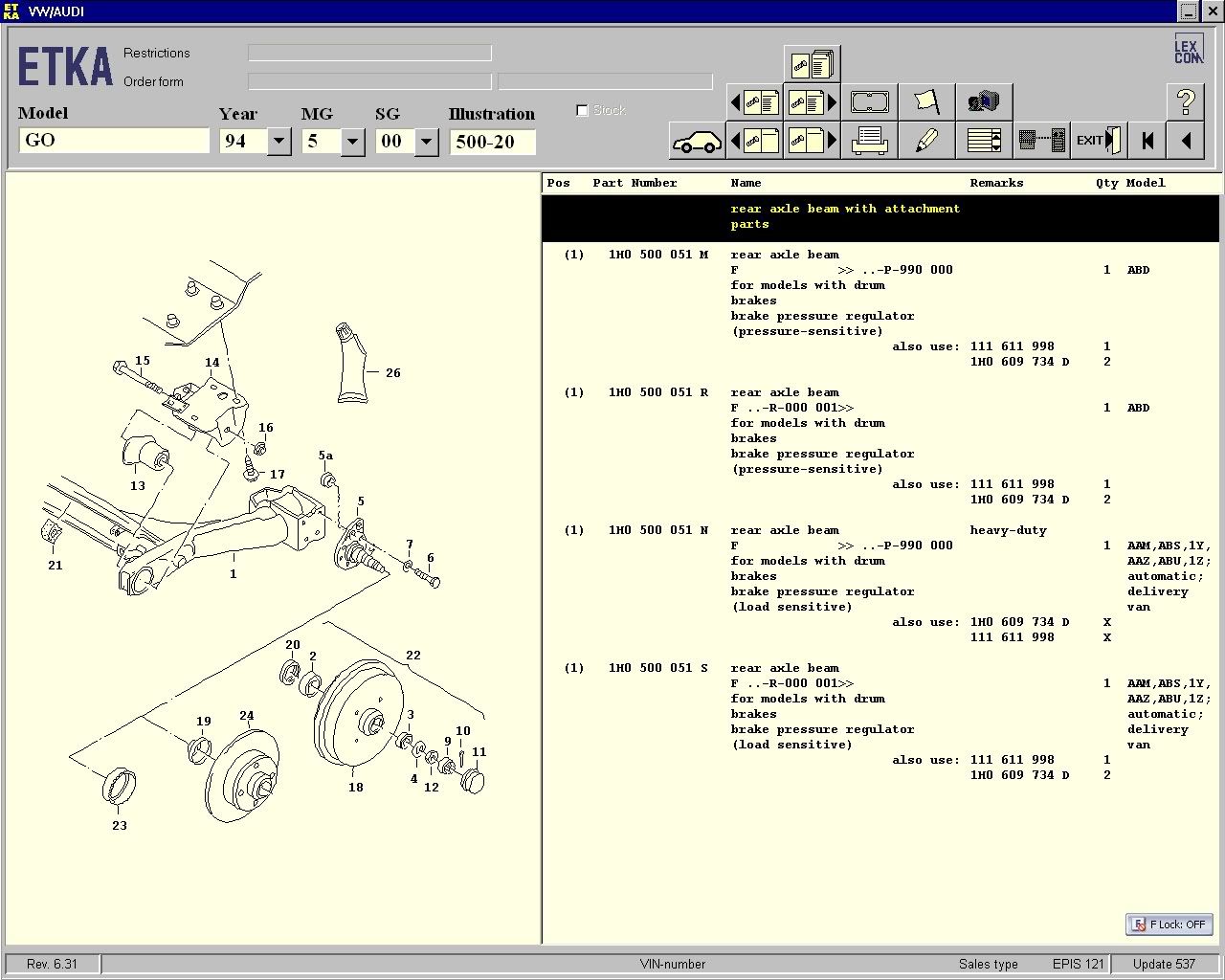Click the pencil notes icon
The width and height of the screenshot is (1225, 980).
pyautogui.click(x=926, y=141)
